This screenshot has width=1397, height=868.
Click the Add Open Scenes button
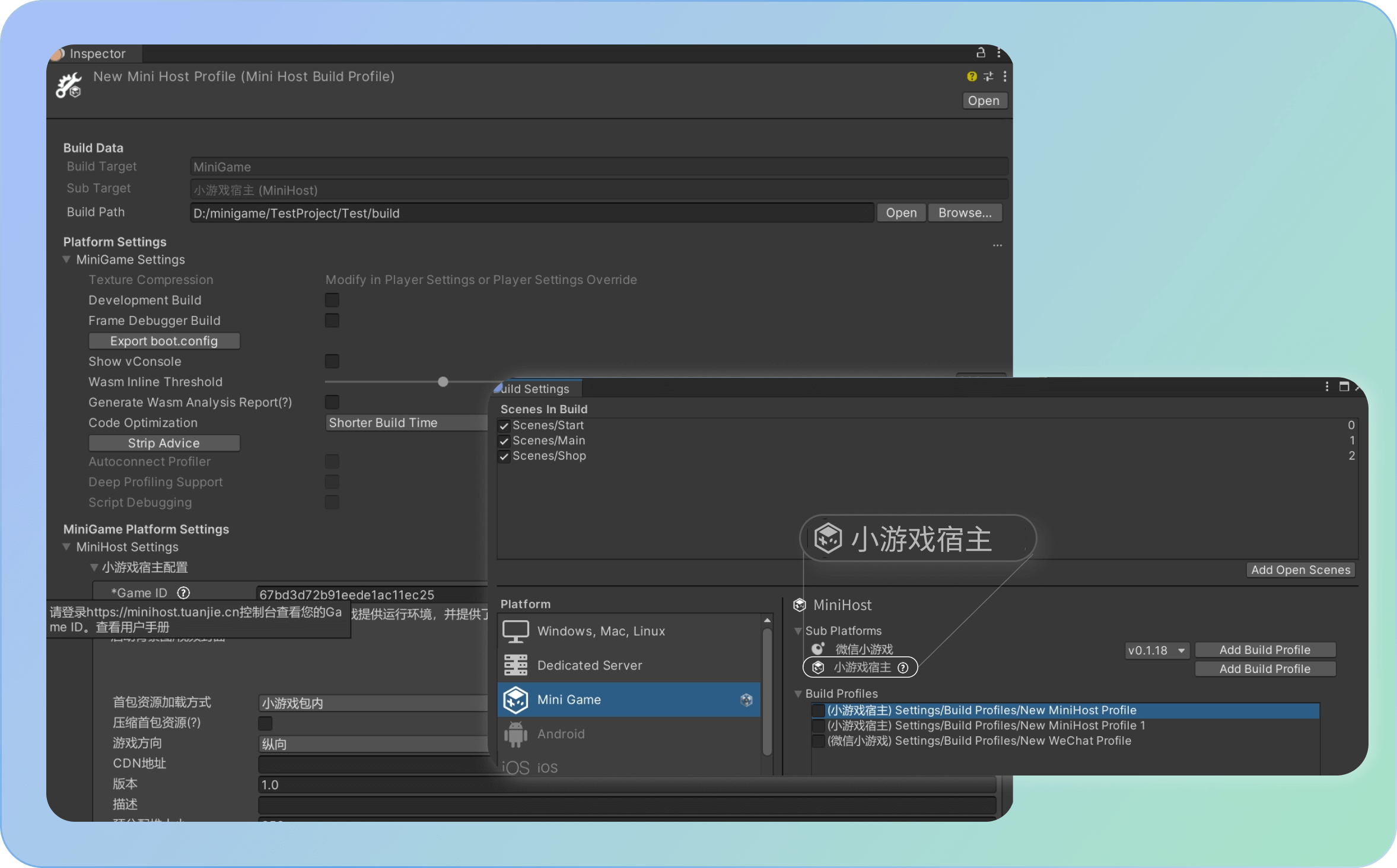tap(1300, 570)
